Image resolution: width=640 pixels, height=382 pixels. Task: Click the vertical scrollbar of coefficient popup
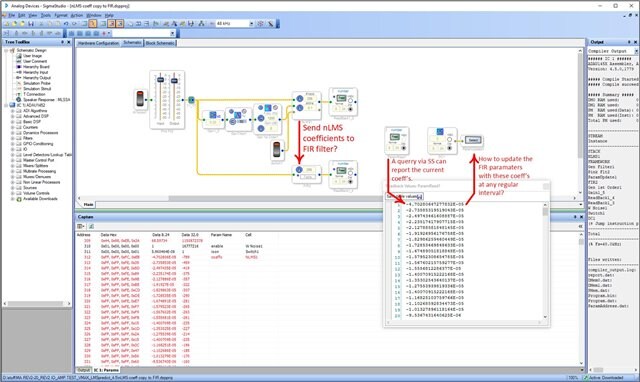545,260
